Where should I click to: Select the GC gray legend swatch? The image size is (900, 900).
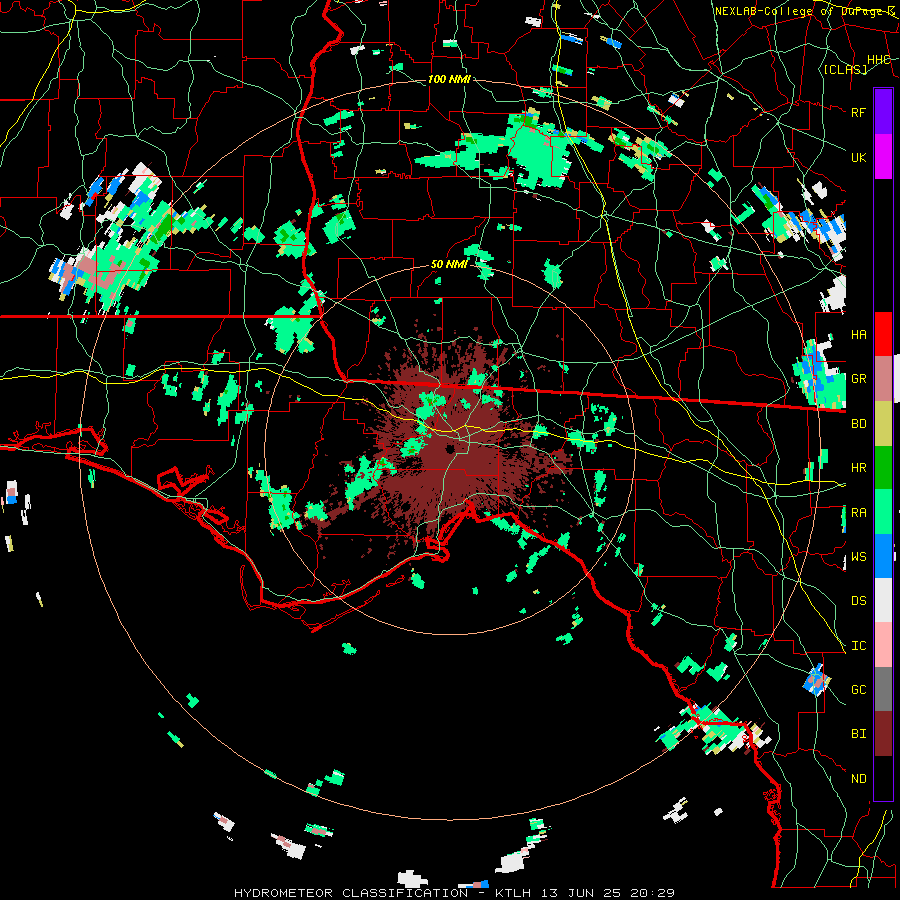click(883, 689)
